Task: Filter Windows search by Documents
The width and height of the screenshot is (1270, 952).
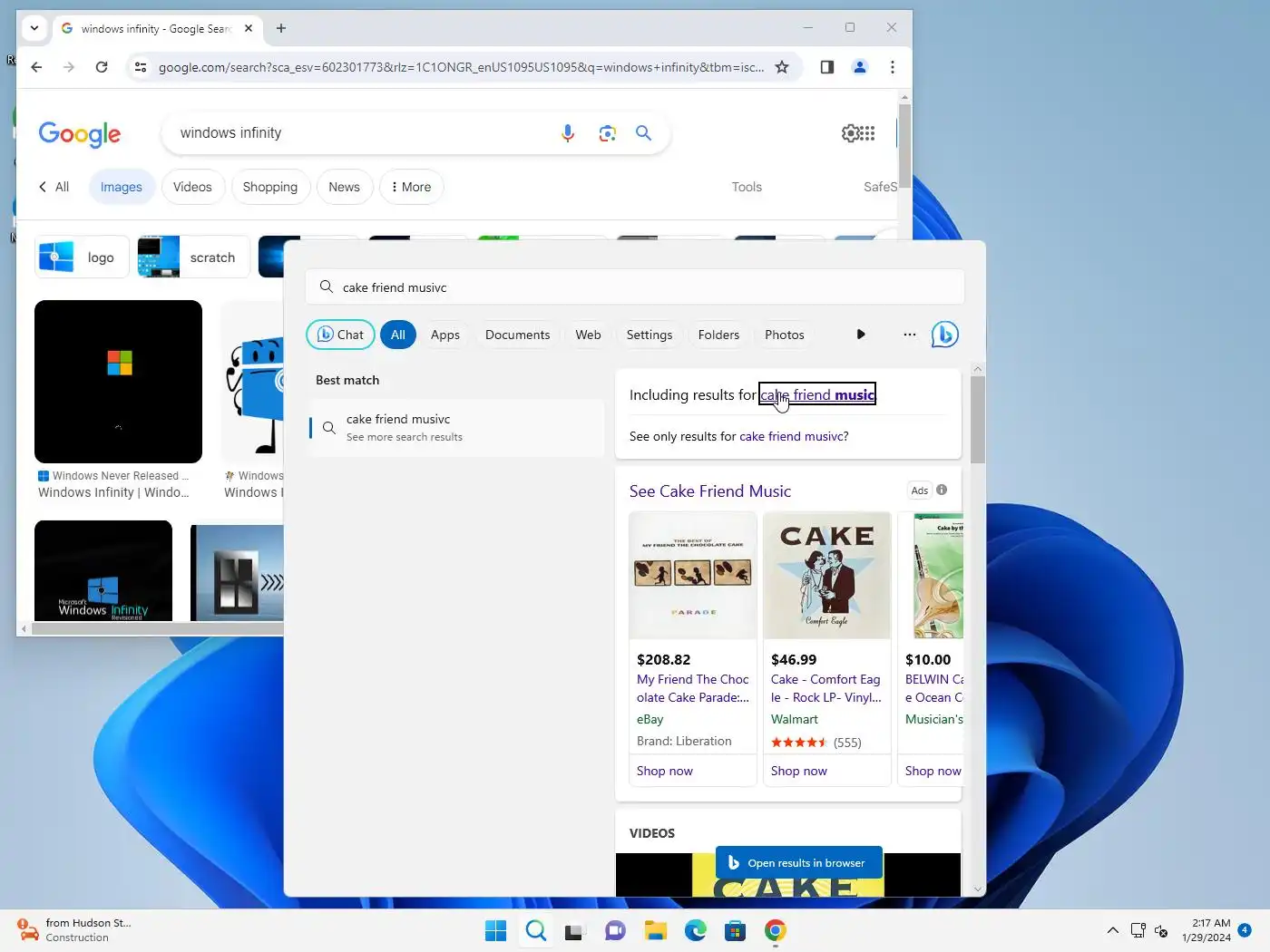Action: point(518,335)
